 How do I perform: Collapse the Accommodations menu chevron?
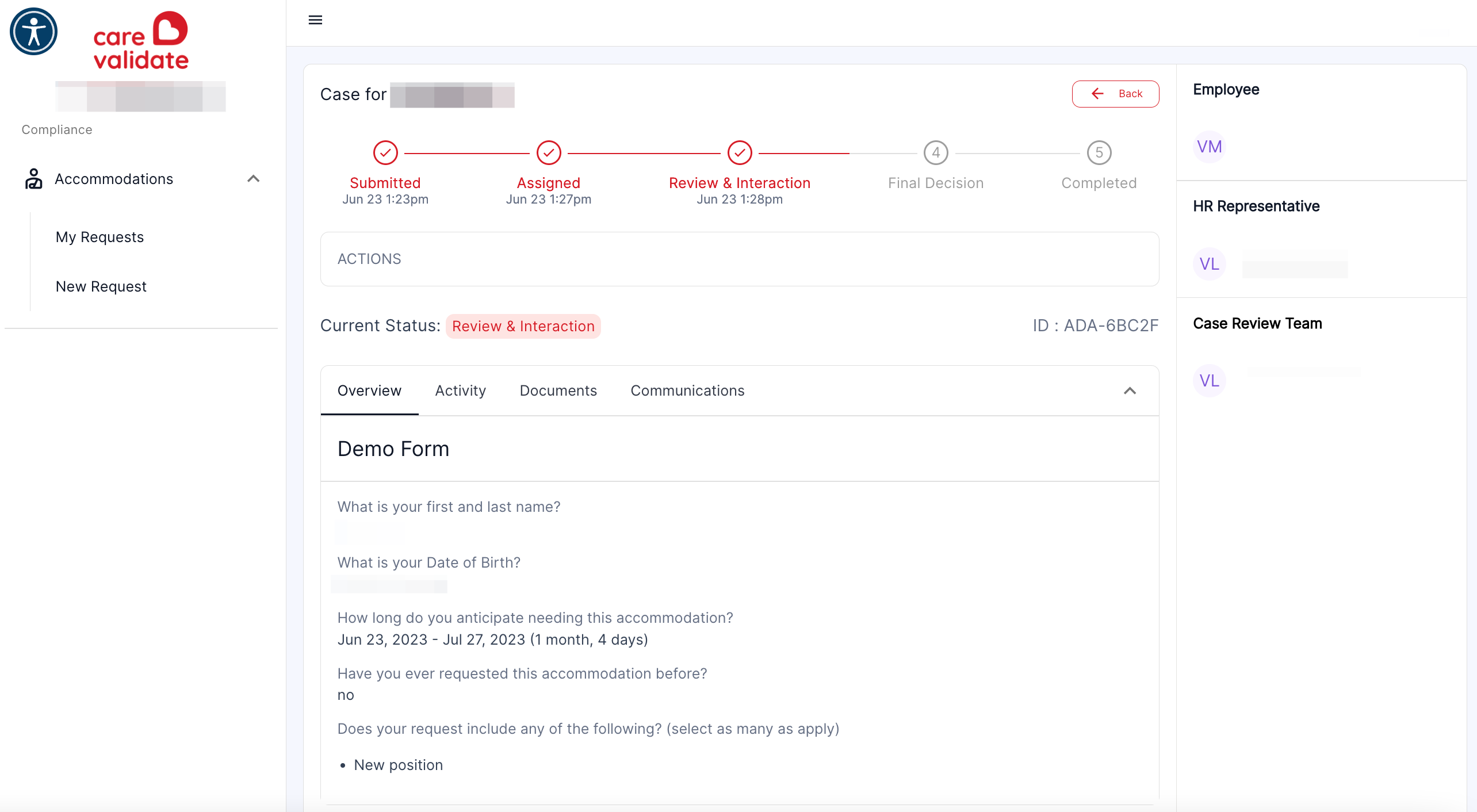coord(253,179)
